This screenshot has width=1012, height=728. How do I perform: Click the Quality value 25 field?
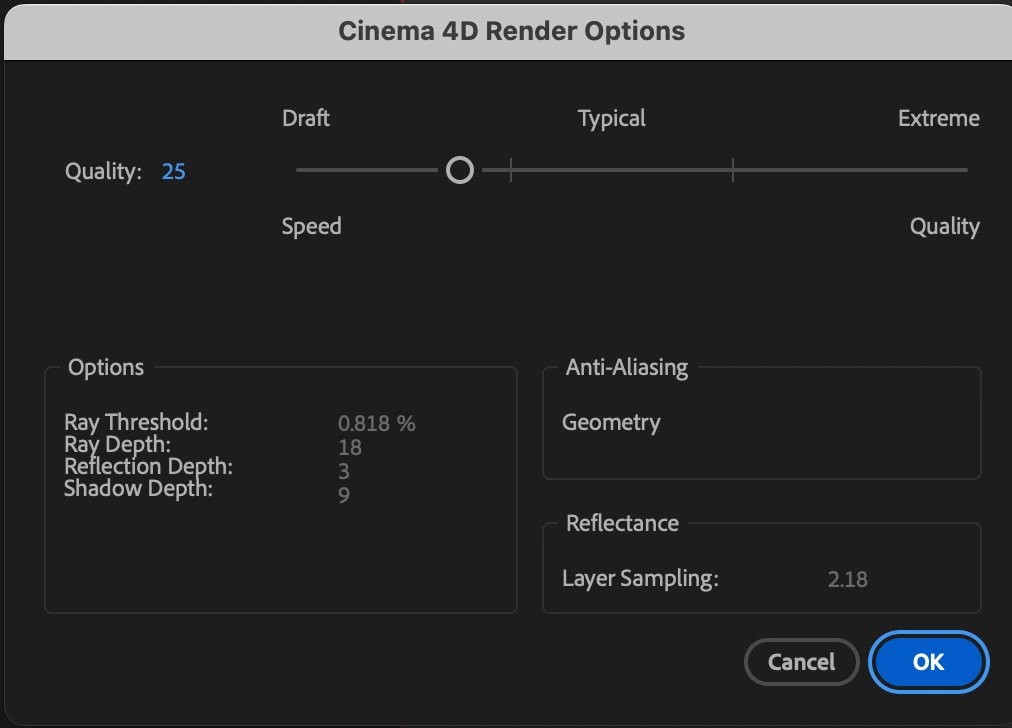pos(174,171)
